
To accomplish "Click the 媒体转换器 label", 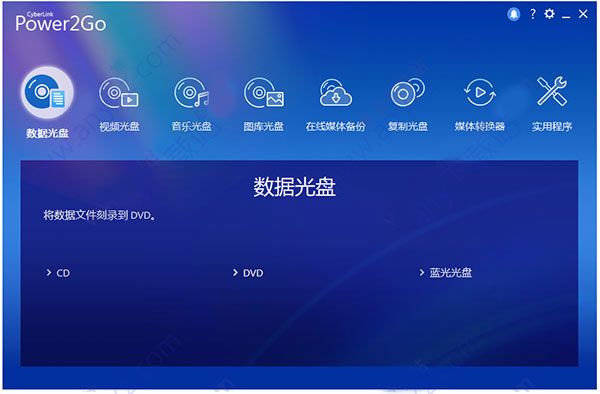I will pos(479,126).
